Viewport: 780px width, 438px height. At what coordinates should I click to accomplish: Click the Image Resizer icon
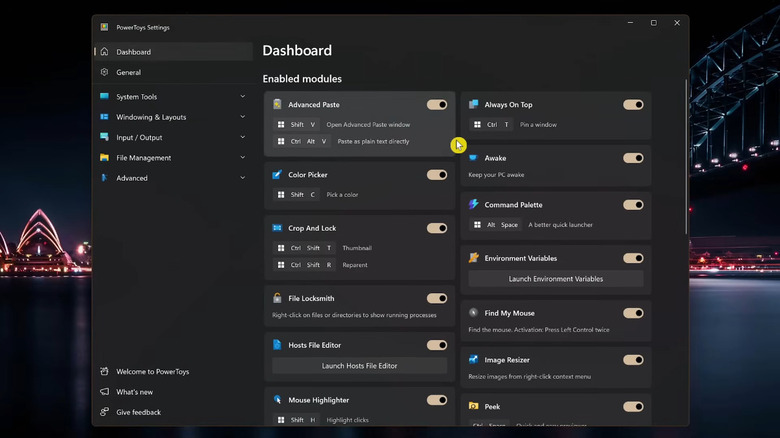[473, 359]
